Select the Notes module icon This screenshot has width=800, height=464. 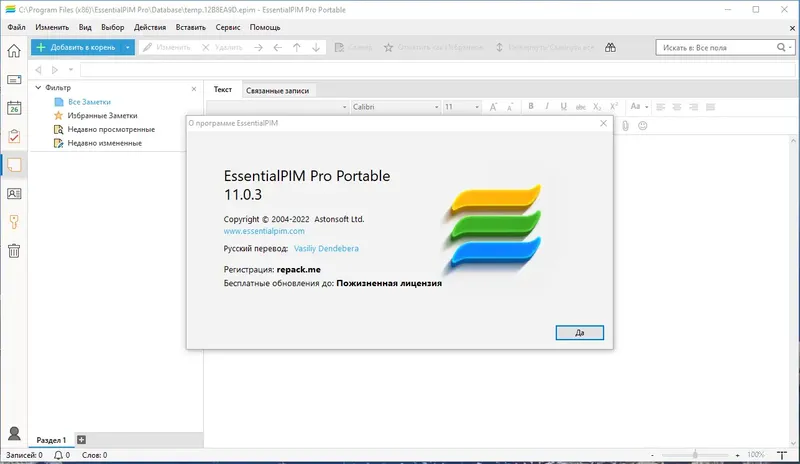point(14,165)
